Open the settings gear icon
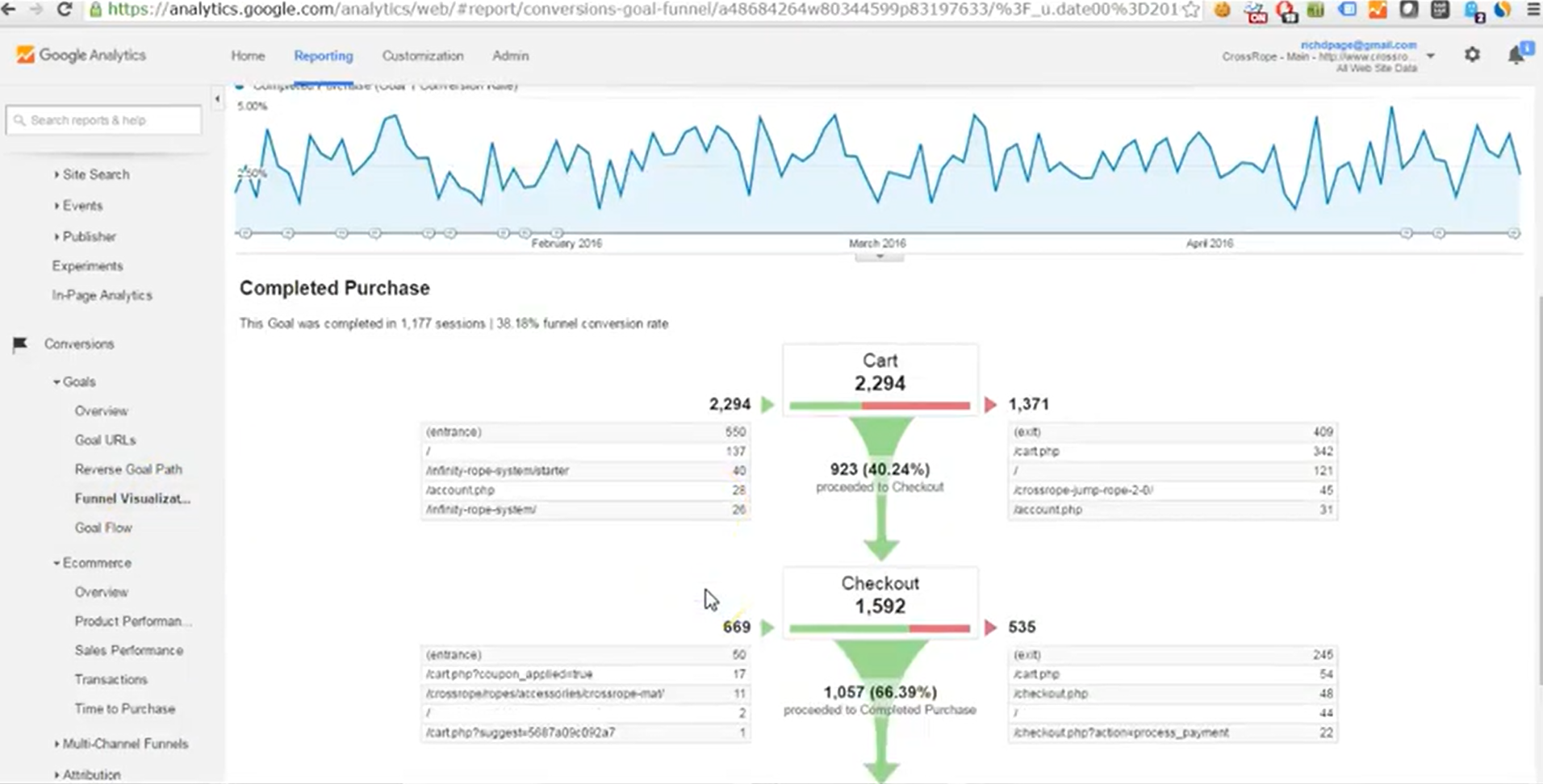This screenshot has height=784, width=1543. (1472, 55)
